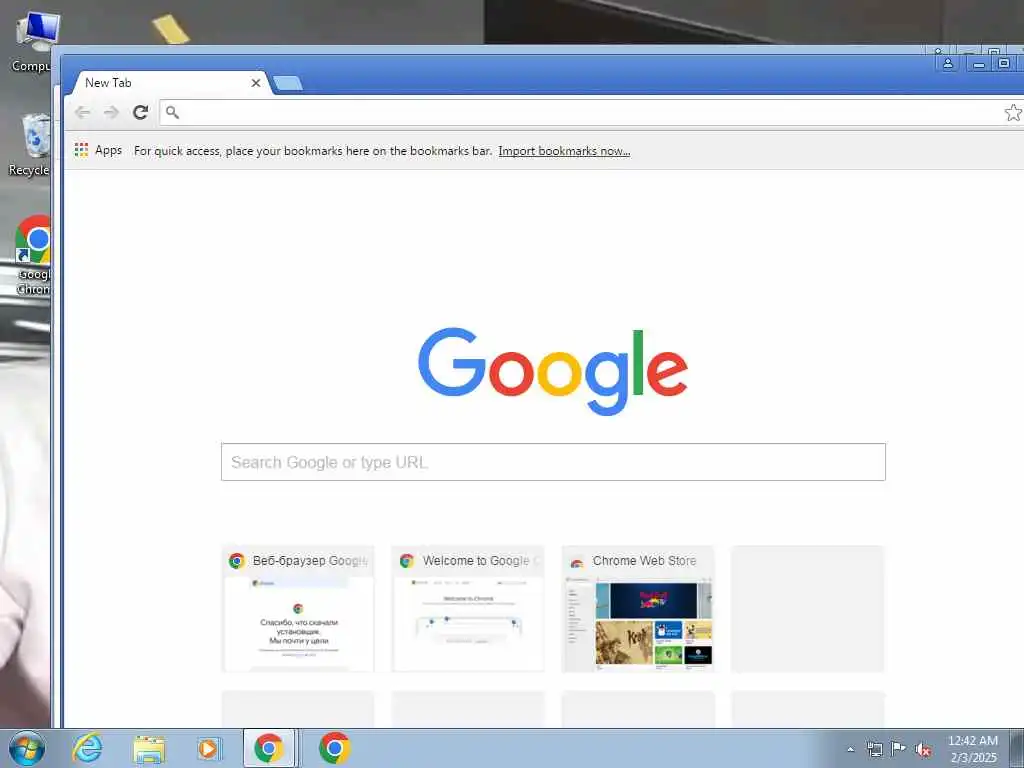Open the Apps grid shortcut
Image resolution: width=1024 pixels, height=768 pixels.
[98, 150]
